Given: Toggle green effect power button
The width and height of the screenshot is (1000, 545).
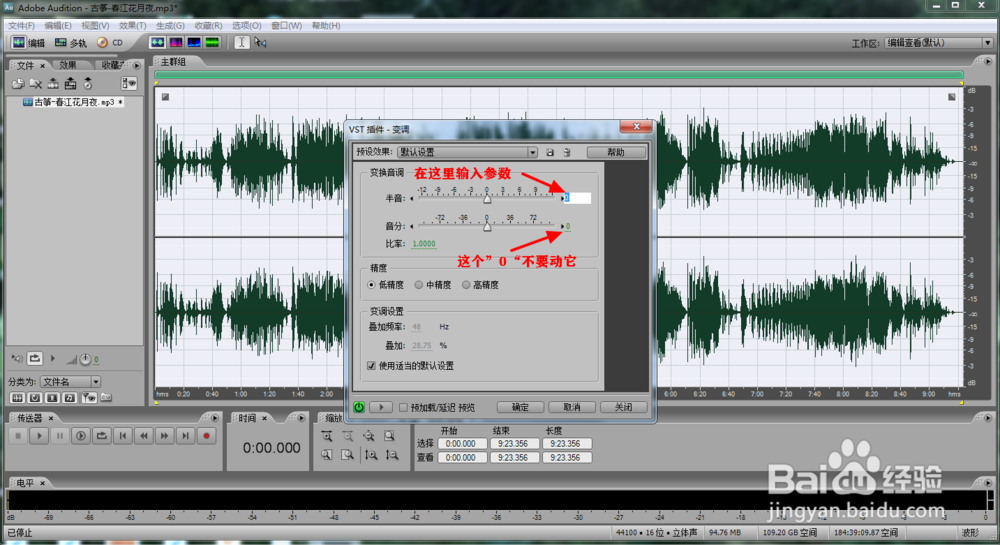Looking at the screenshot, I should click(359, 407).
